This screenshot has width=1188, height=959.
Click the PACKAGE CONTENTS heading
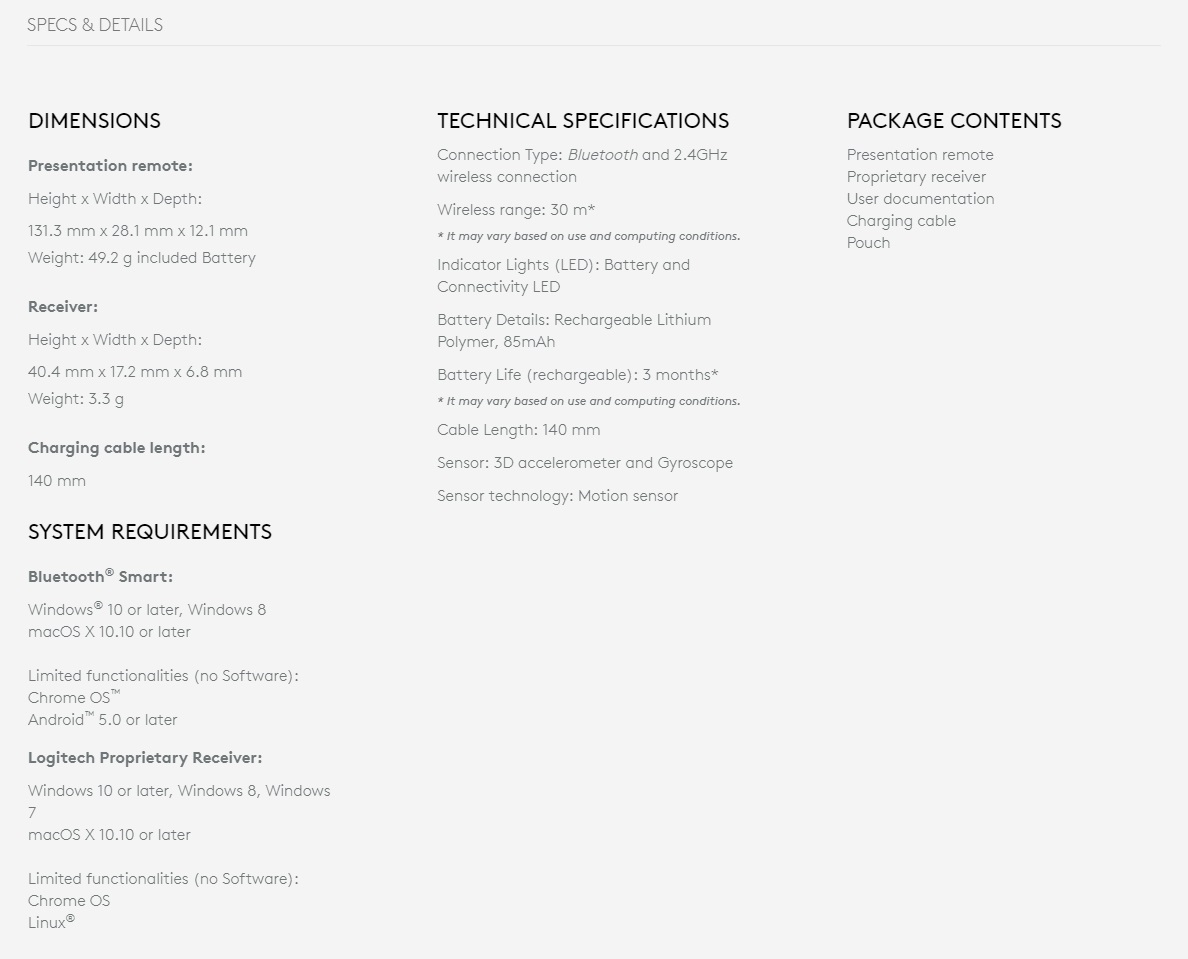[x=954, y=120]
